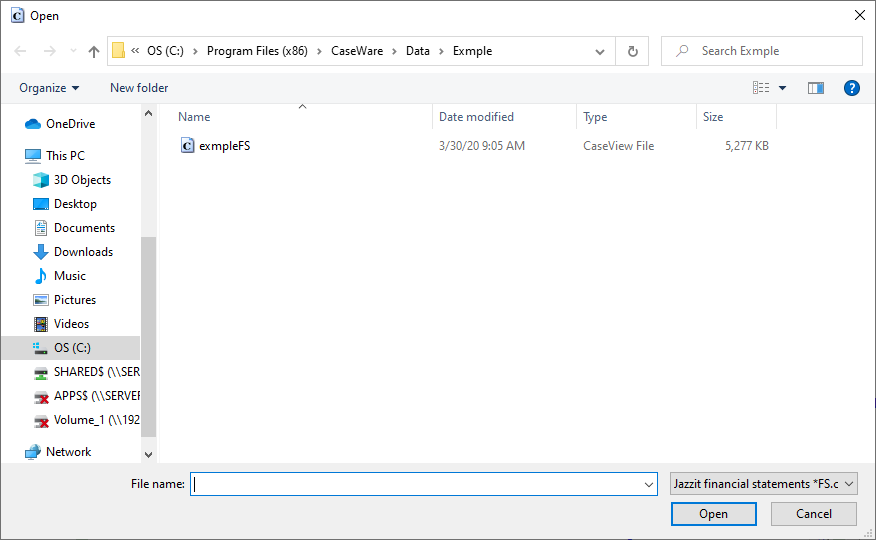
Task: Go up one folder level
Action: 94,51
